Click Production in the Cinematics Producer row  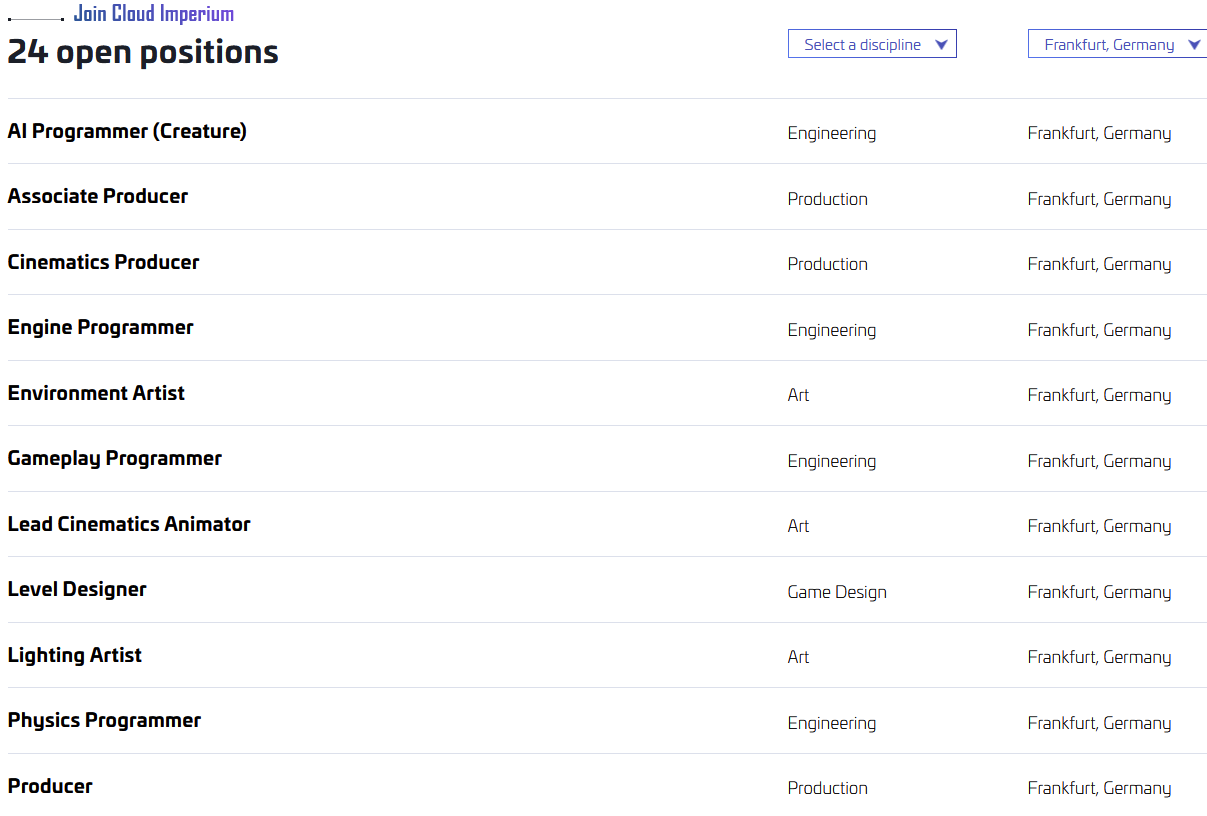coord(828,264)
